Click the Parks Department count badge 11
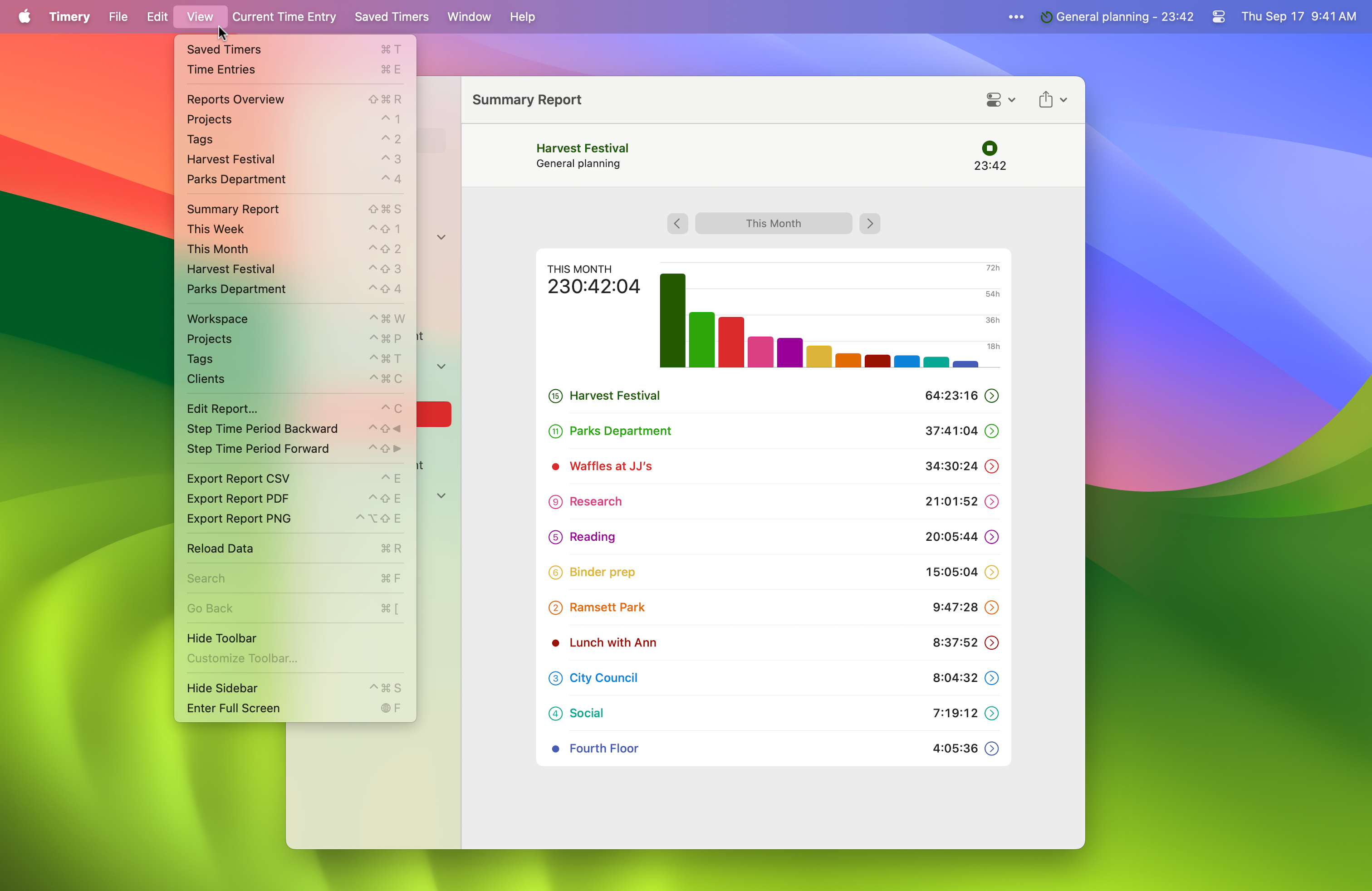Image resolution: width=1372 pixels, height=891 pixels. pos(555,431)
